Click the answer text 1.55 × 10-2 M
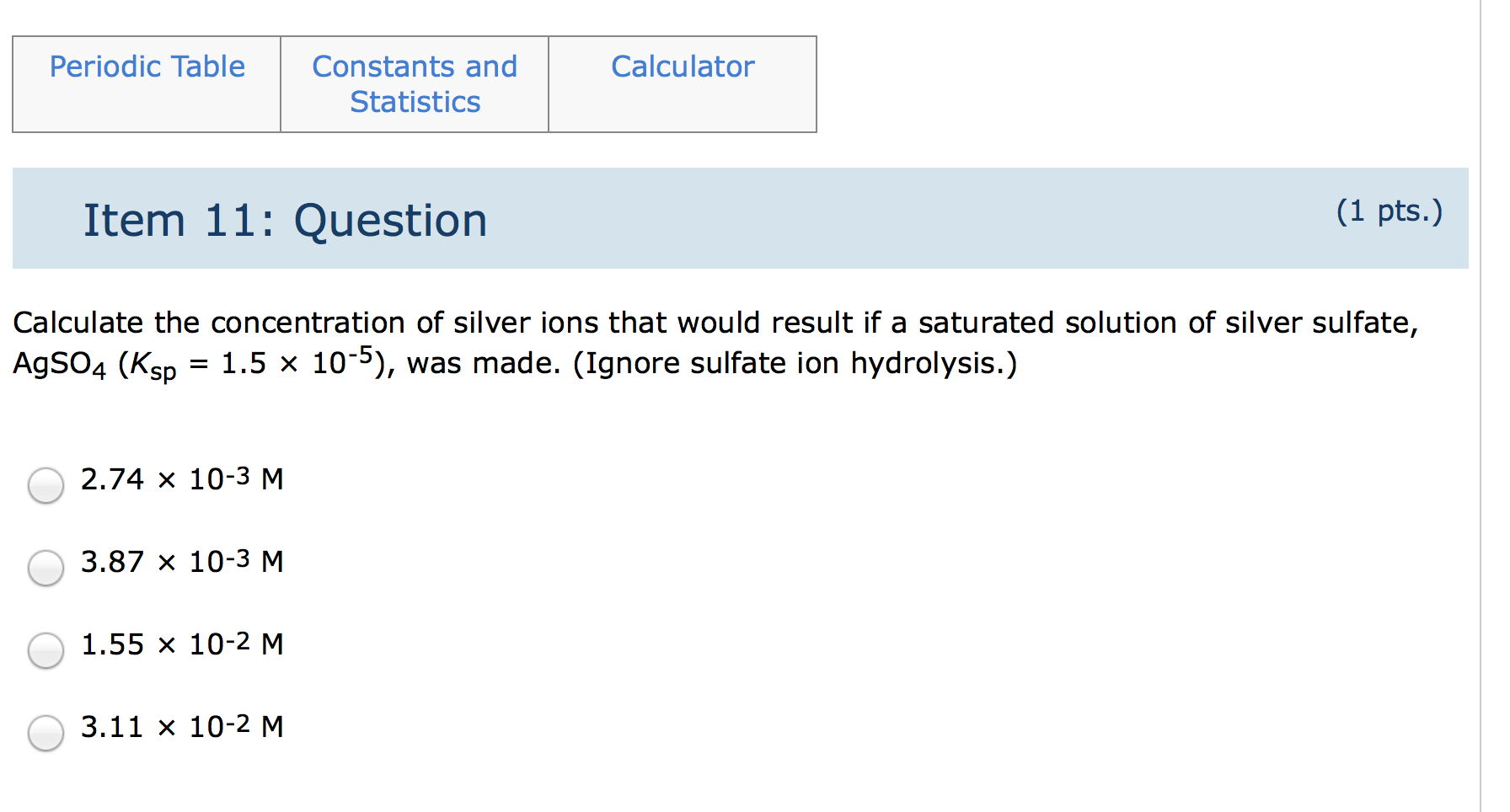The image size is (1510, 812). point(180,643)
